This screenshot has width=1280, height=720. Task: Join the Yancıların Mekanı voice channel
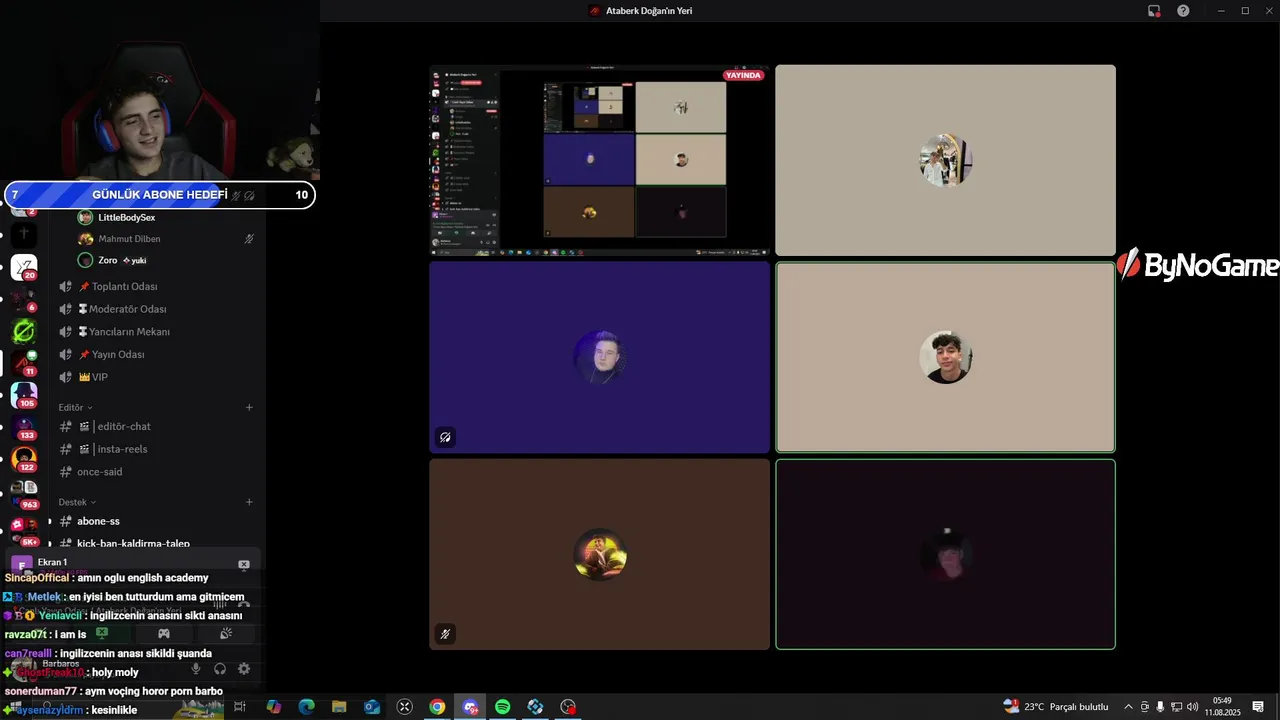click(x=155, y=332)
